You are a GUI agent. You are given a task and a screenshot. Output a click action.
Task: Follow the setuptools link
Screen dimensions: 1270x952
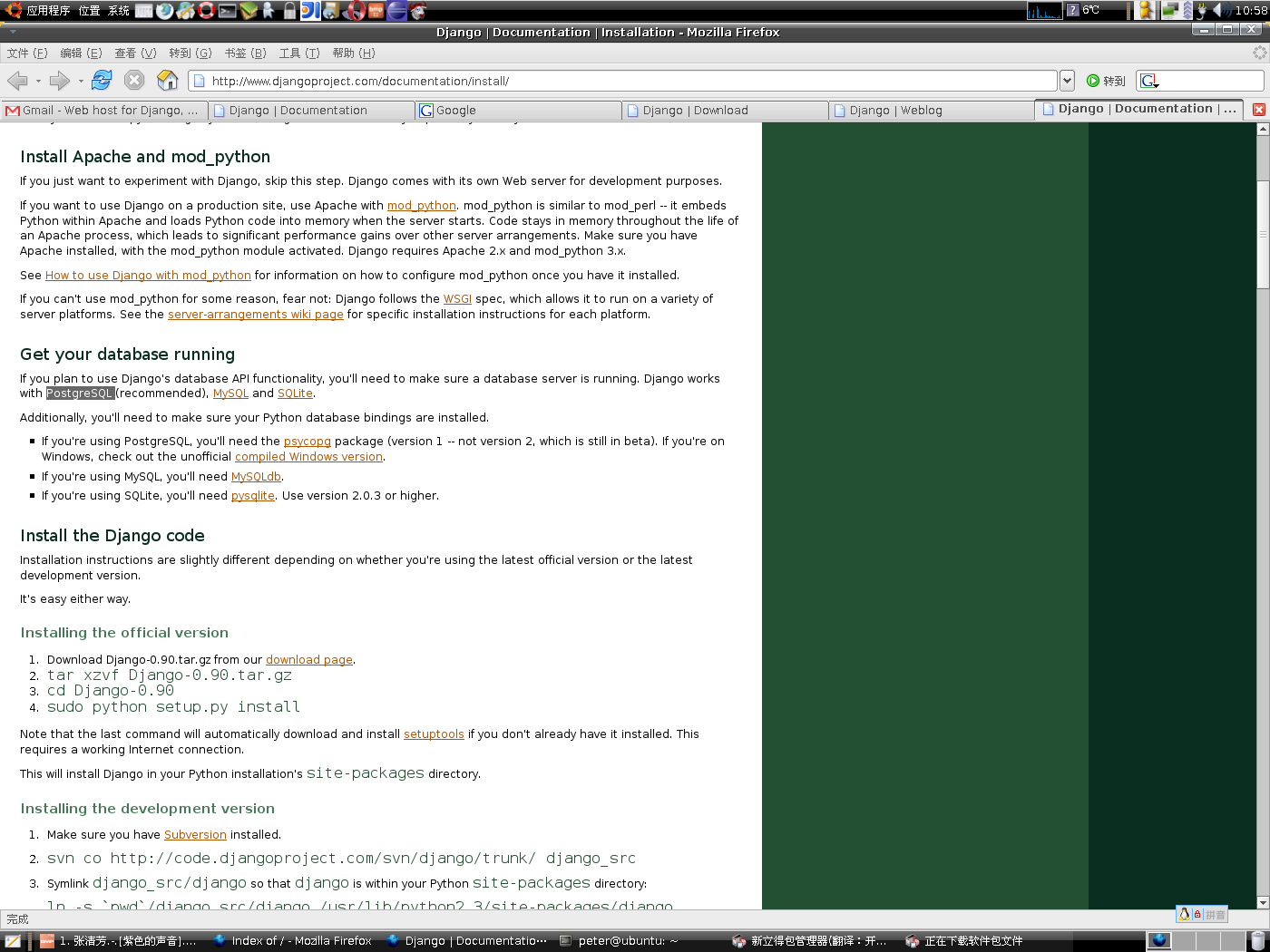click(434, 734)
